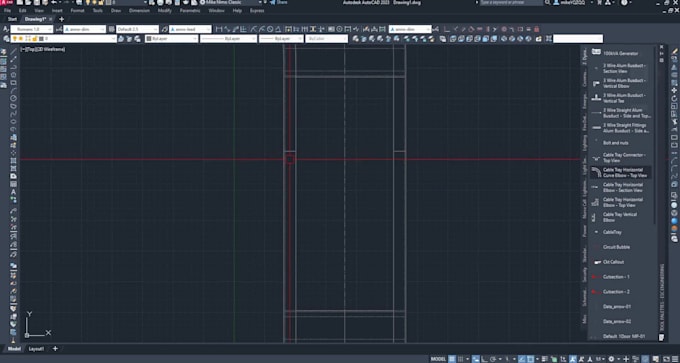Select the 100kVA Generator palette tool

click(x=621, y=53)
